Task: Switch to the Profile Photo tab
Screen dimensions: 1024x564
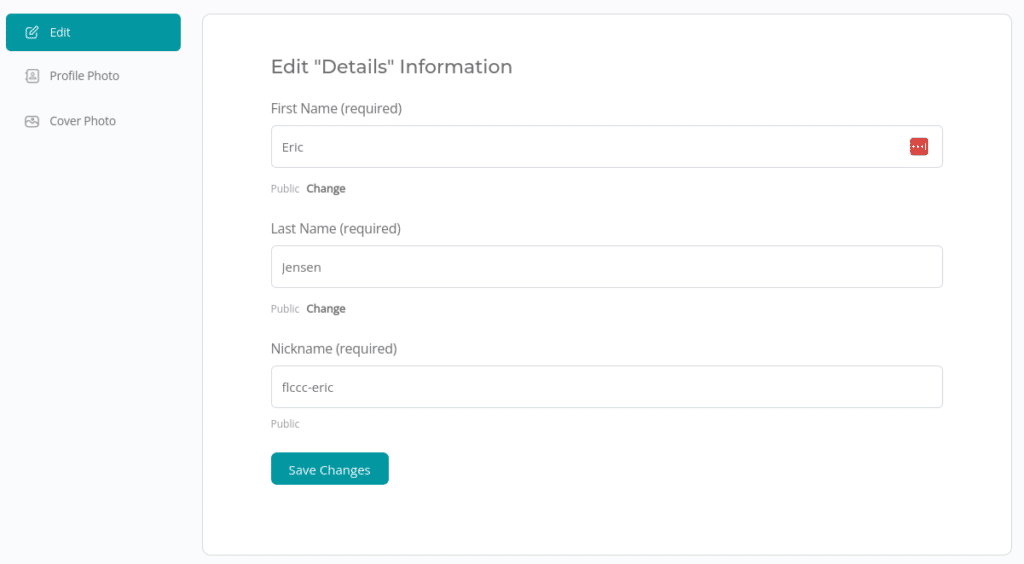Action: [84, 76]
